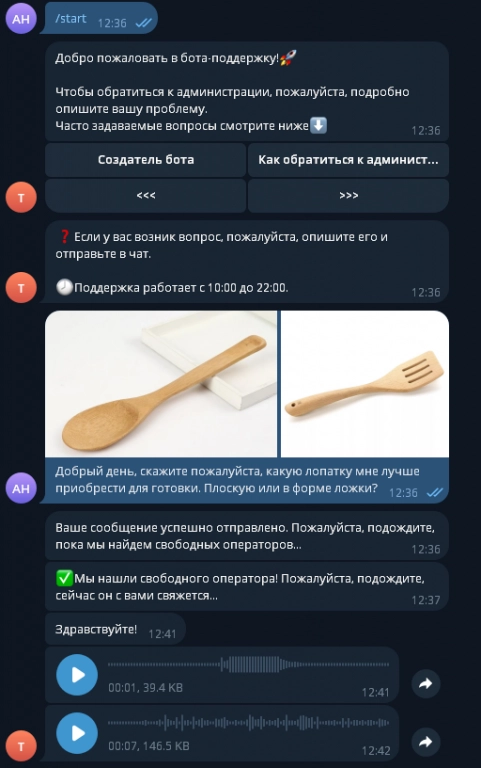Select 'Как обратиться к админист...' button
The width and height of the screenshot is (481, 768).
(348, 160)
